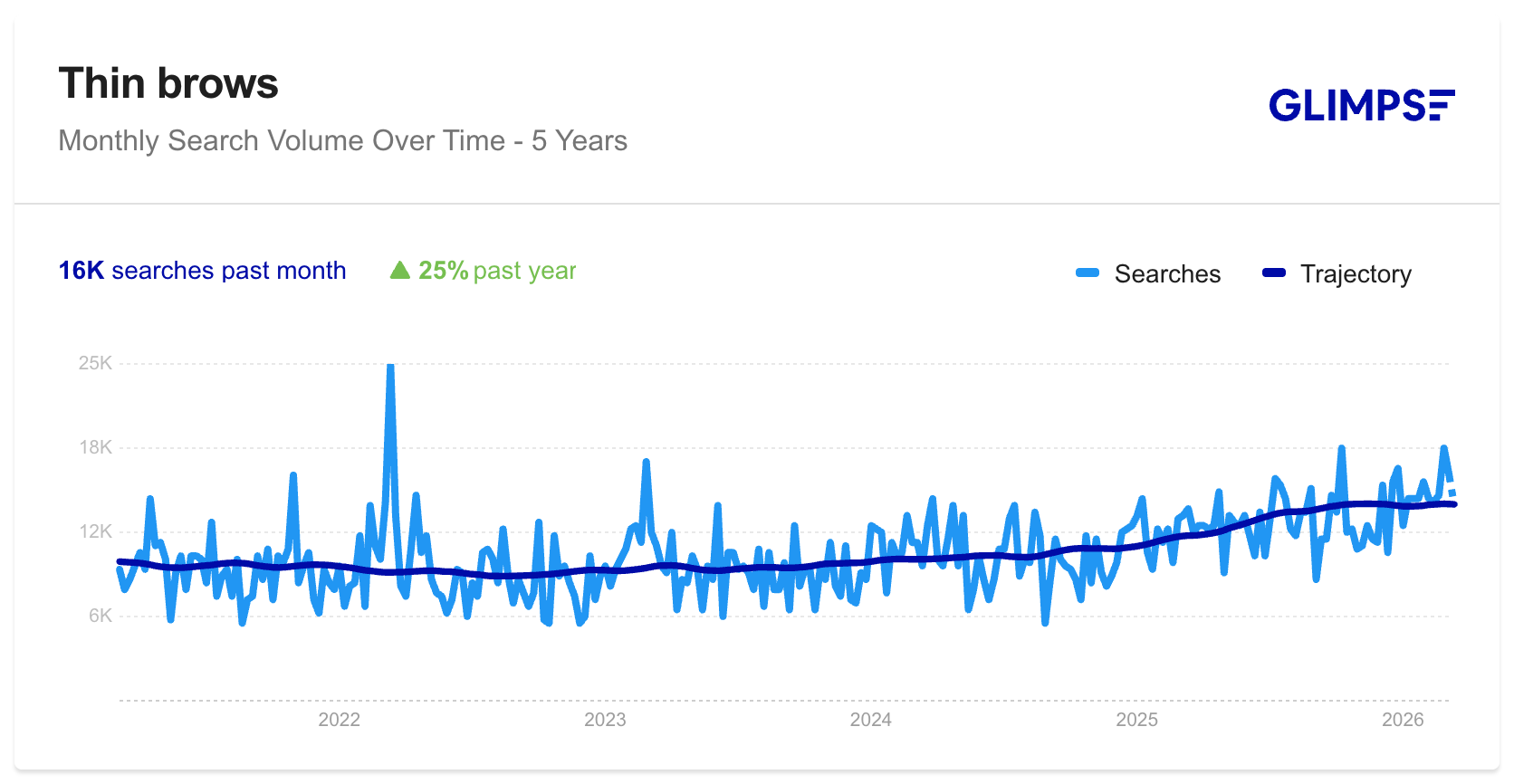Click the "25% past year" growth stat
The height and width of the screenshot is (784, 1514).
[496, 271]
